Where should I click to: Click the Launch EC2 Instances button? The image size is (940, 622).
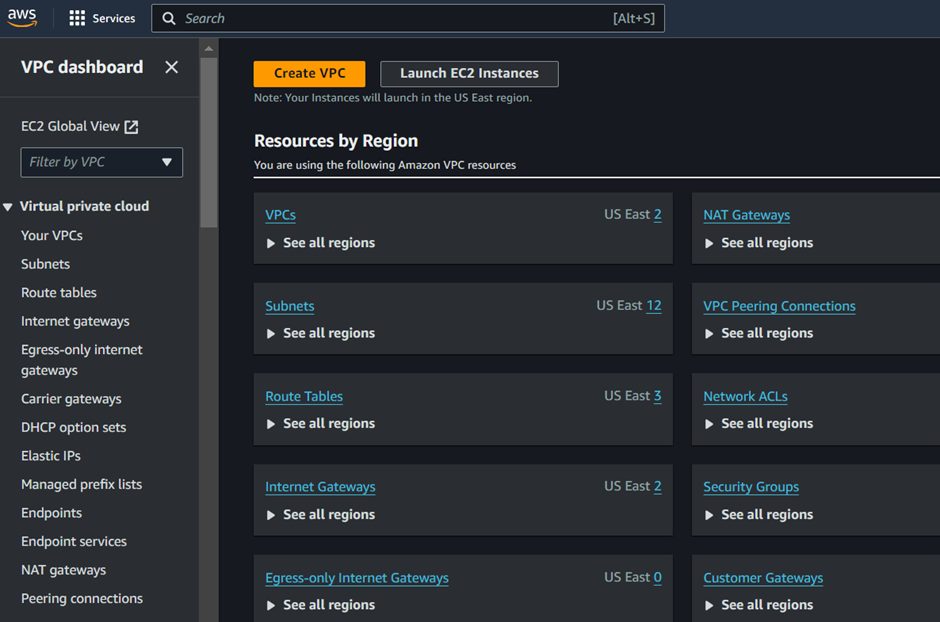469,74
